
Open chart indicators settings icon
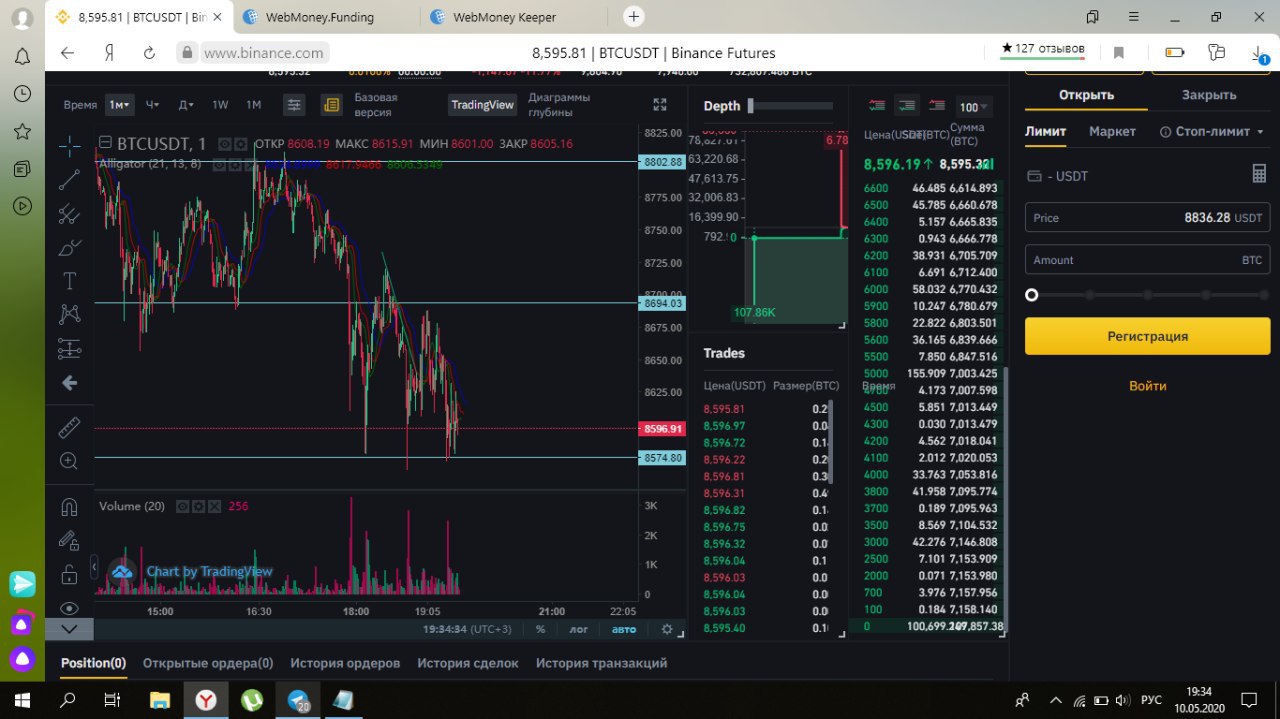(x=294, y=105)
